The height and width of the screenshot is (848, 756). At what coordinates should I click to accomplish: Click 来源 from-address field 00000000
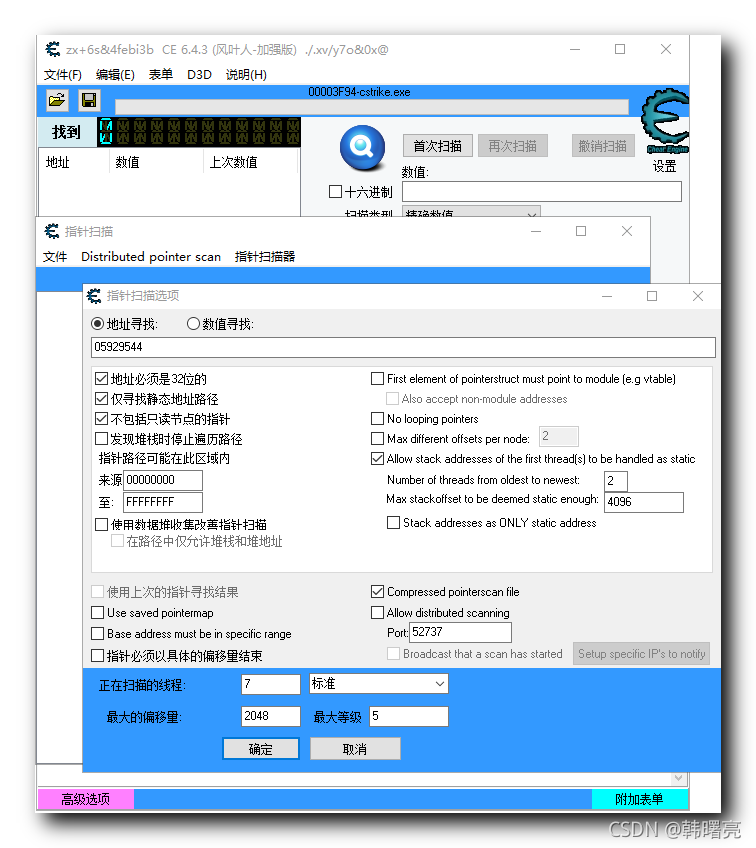point(163,480)
